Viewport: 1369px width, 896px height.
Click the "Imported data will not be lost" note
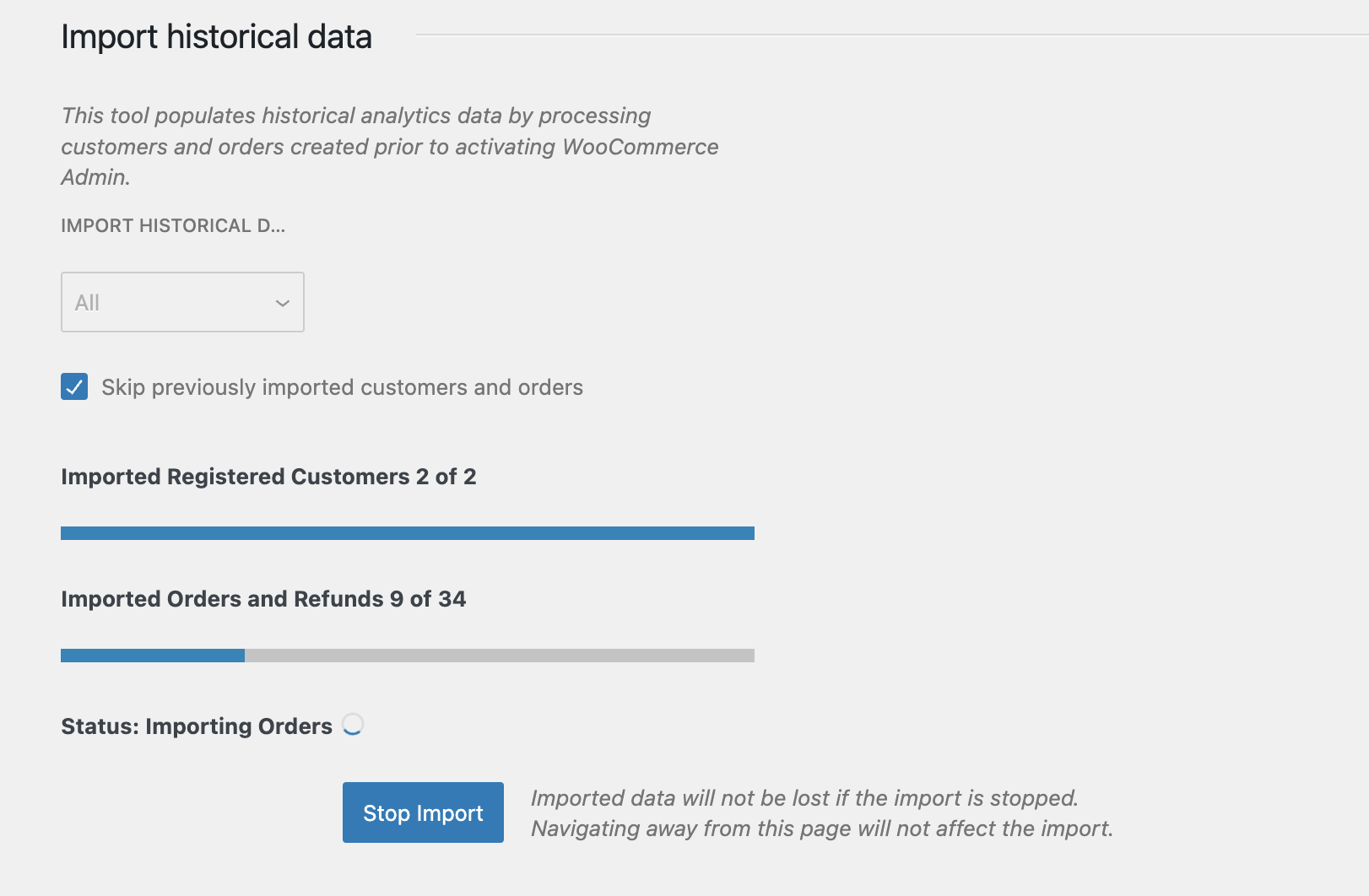[804, 798]
